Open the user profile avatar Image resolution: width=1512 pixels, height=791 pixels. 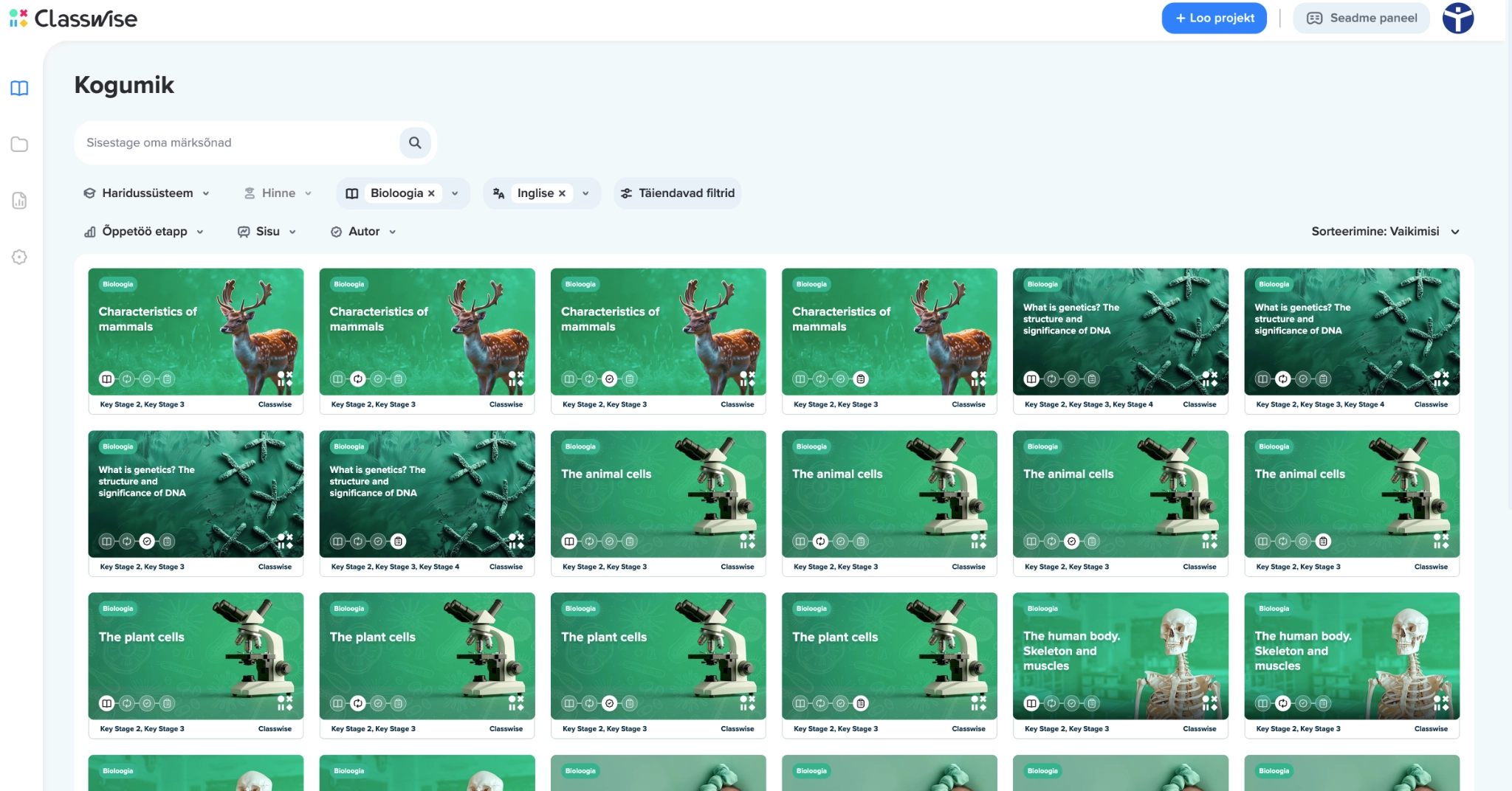tap(1457, 18)
